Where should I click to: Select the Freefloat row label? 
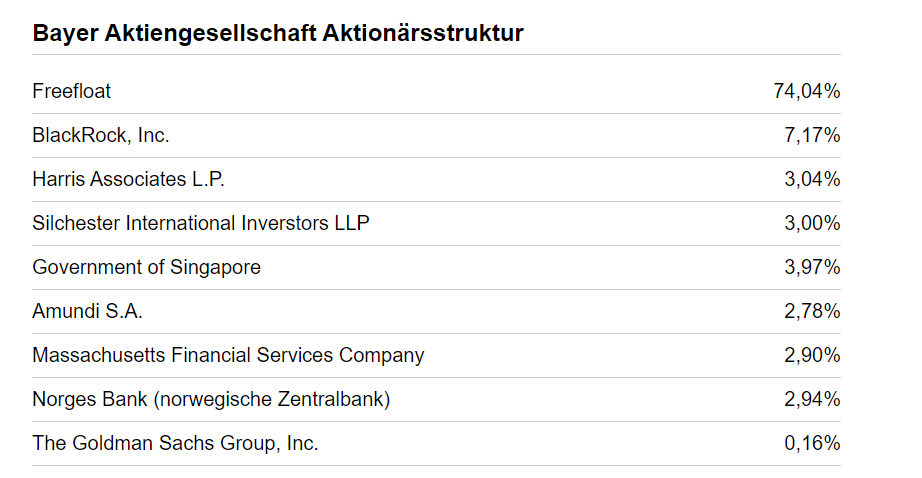coord(72,91)
